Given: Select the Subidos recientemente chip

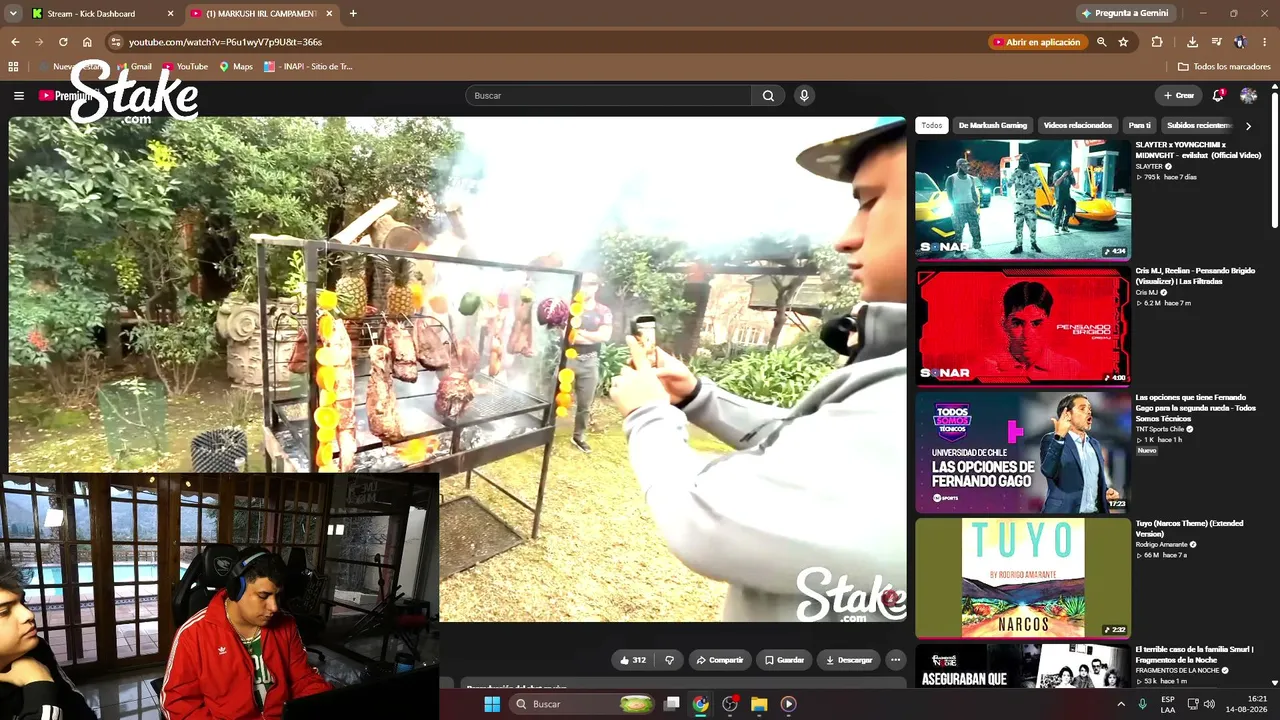Looking at the screenshot, I should [x=1199, y=126].
